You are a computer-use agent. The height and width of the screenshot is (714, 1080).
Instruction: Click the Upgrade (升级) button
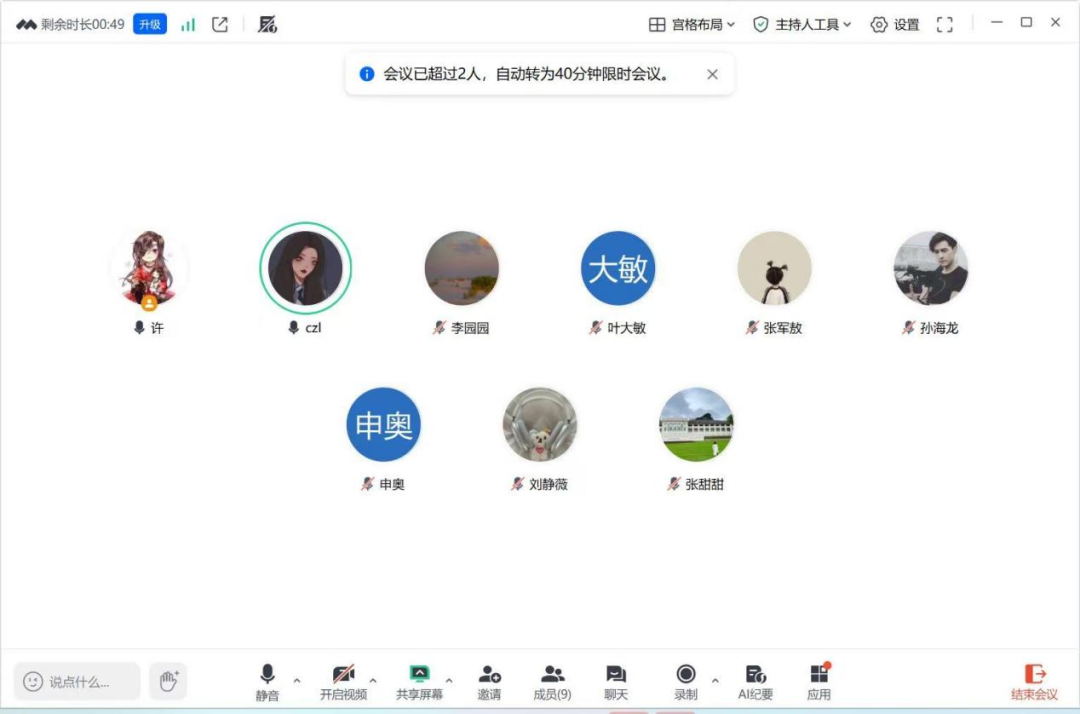(150, 25)
